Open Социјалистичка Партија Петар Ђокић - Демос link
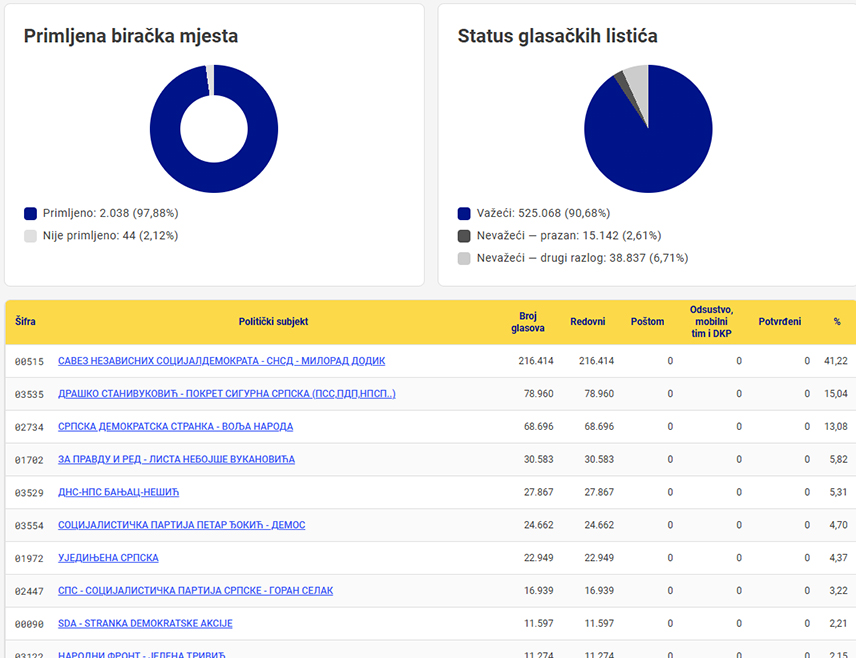This screenshot has height=658, width=856. 181,525
